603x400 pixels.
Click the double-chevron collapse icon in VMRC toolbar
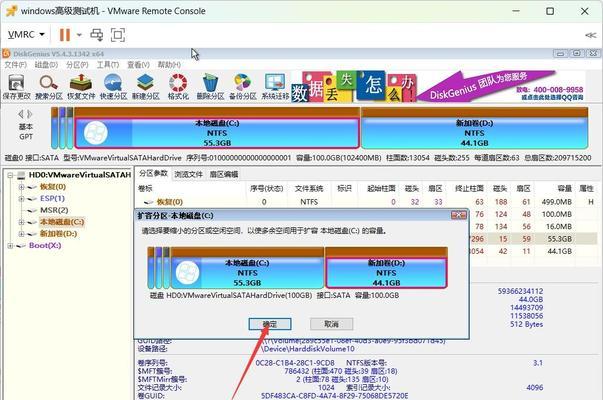(591, 35)
